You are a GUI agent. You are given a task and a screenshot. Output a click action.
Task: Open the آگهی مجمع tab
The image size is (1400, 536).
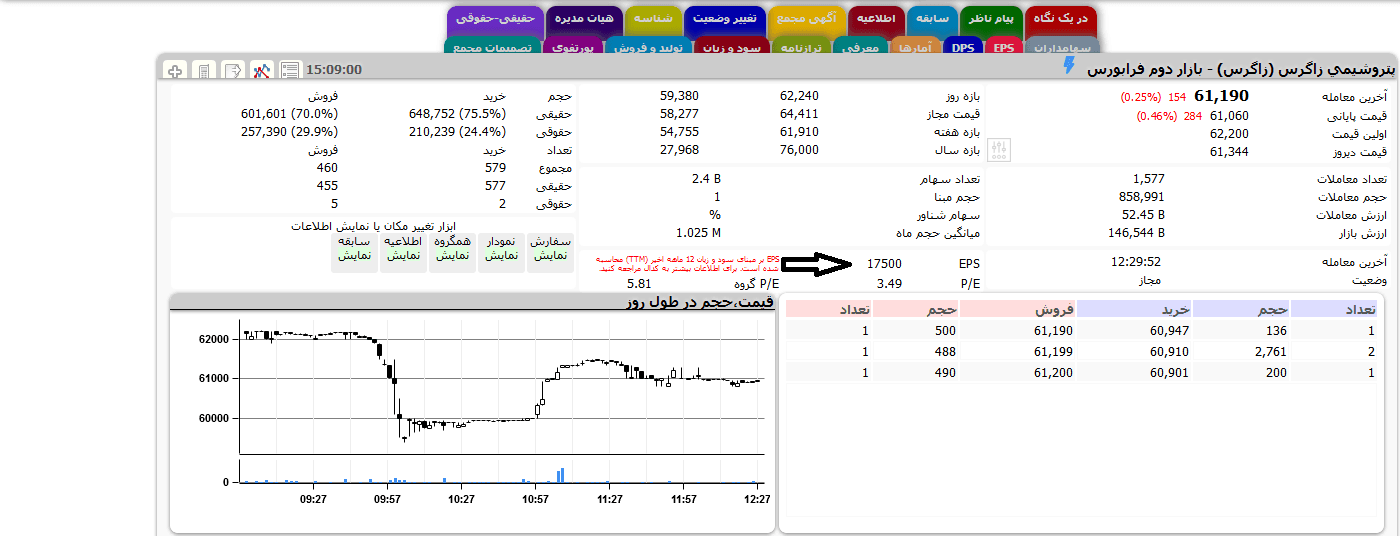pyautogui.click(x=807, y=18)
